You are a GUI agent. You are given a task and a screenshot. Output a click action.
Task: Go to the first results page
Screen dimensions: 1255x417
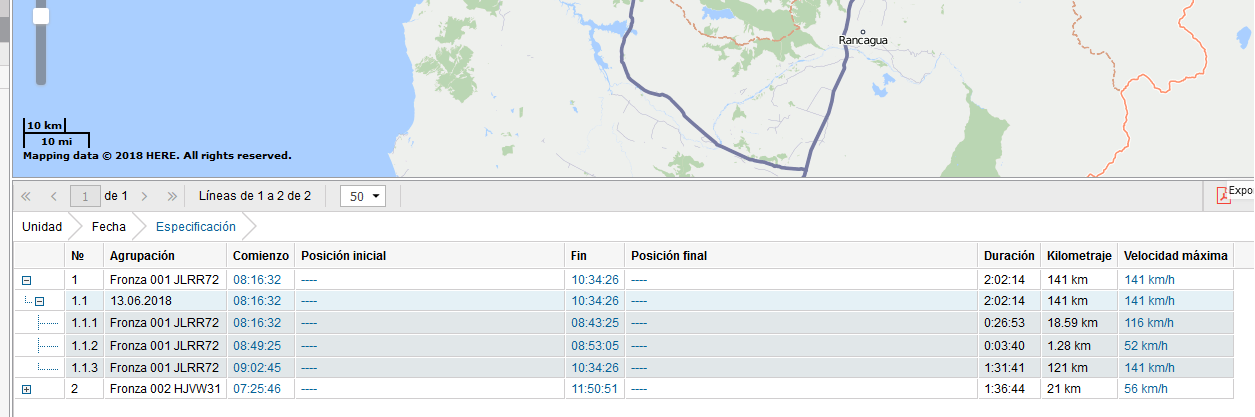[26, 196]
